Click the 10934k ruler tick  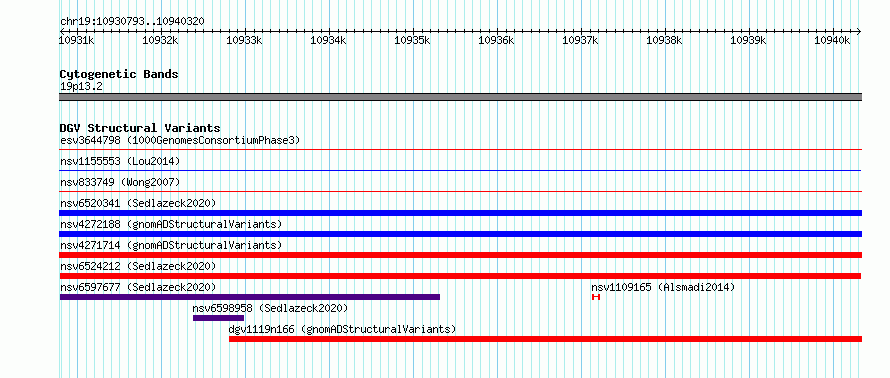[329, 40]
